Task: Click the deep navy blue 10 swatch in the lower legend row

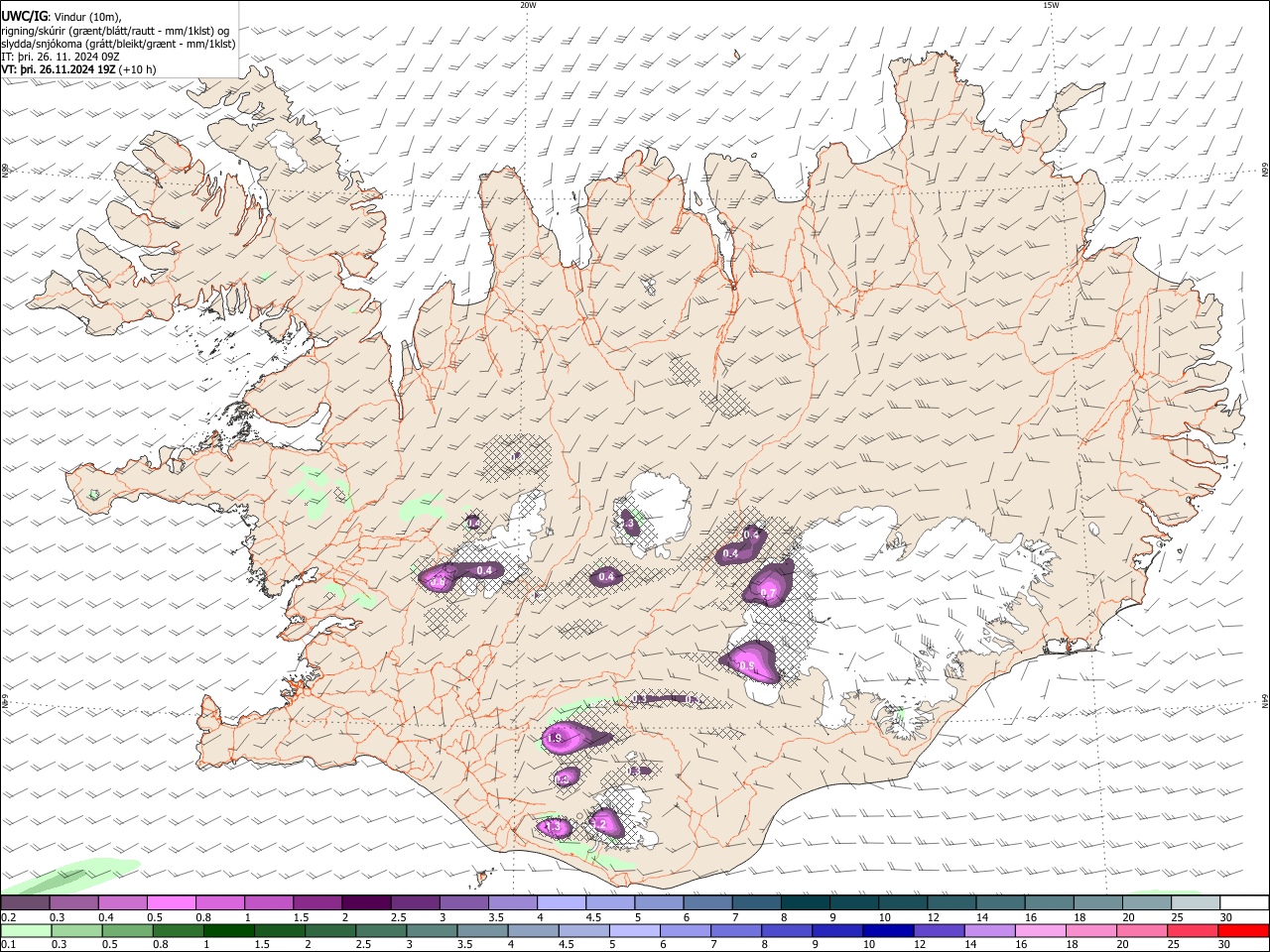Action: click(x=887, y=931)
